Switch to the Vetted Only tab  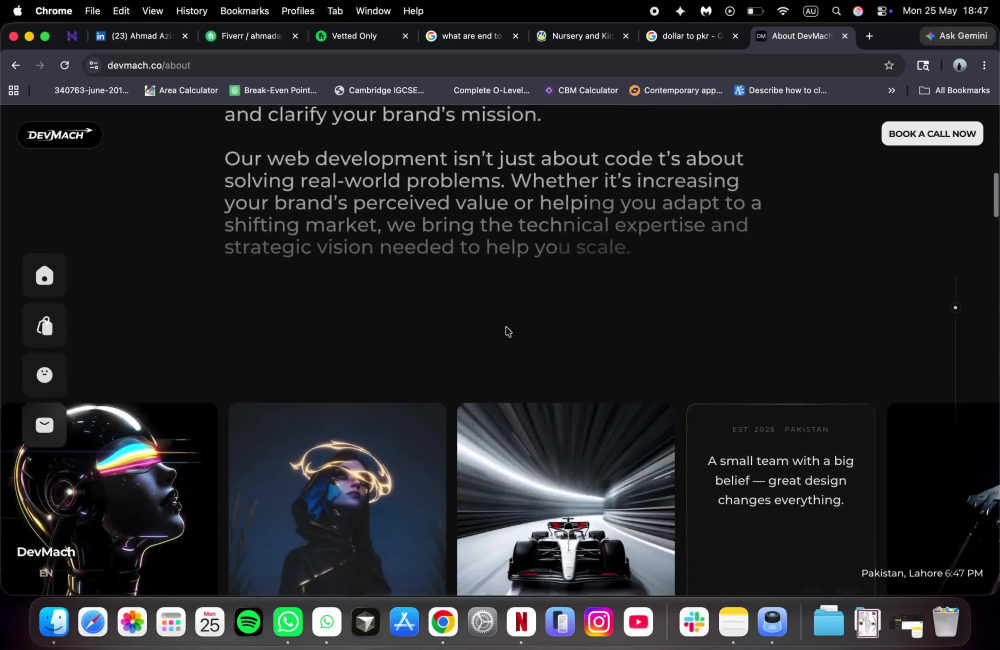pyautogui.click(x=362, y=36)
